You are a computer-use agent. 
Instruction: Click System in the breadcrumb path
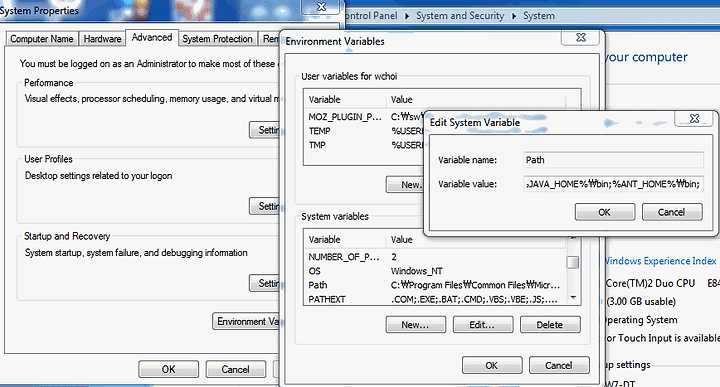pos(539,16)
